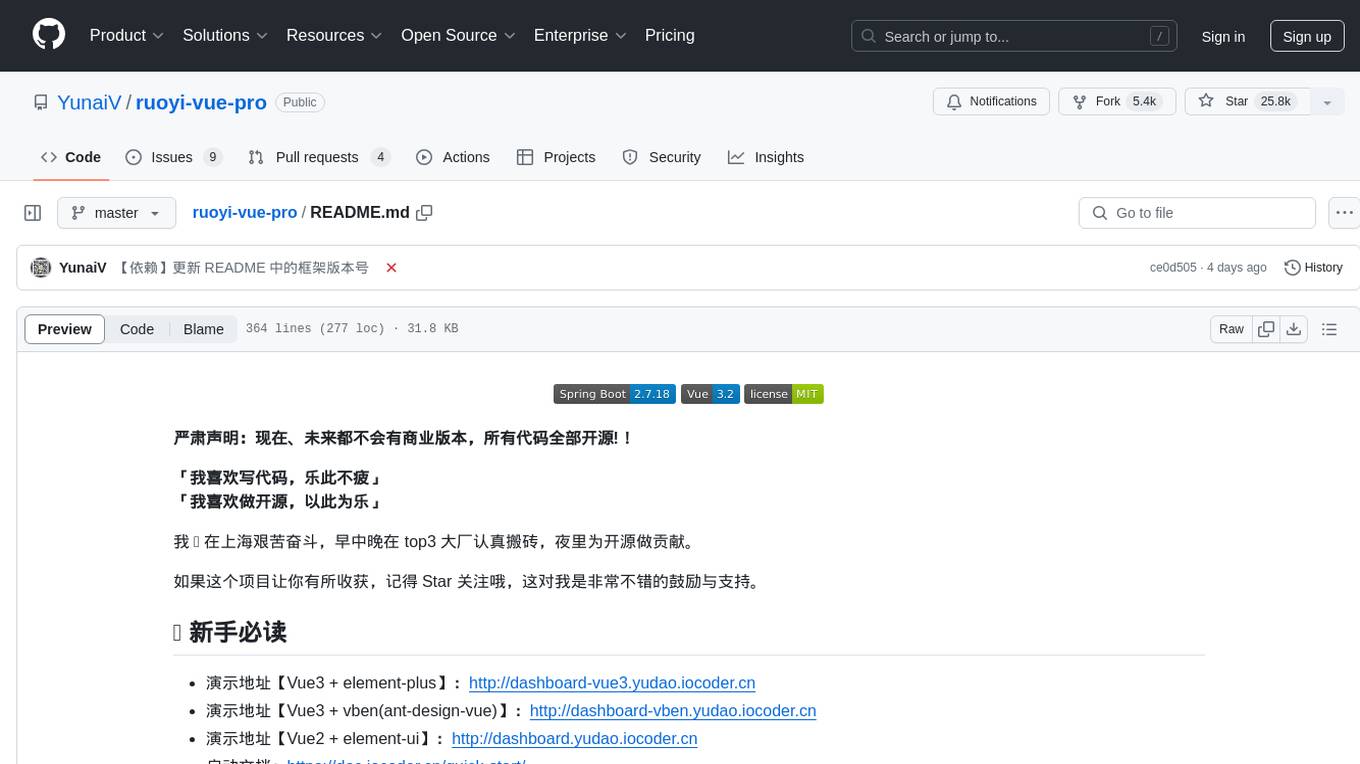
Task: Open the Product menu
Action: (x=127, y=35)
